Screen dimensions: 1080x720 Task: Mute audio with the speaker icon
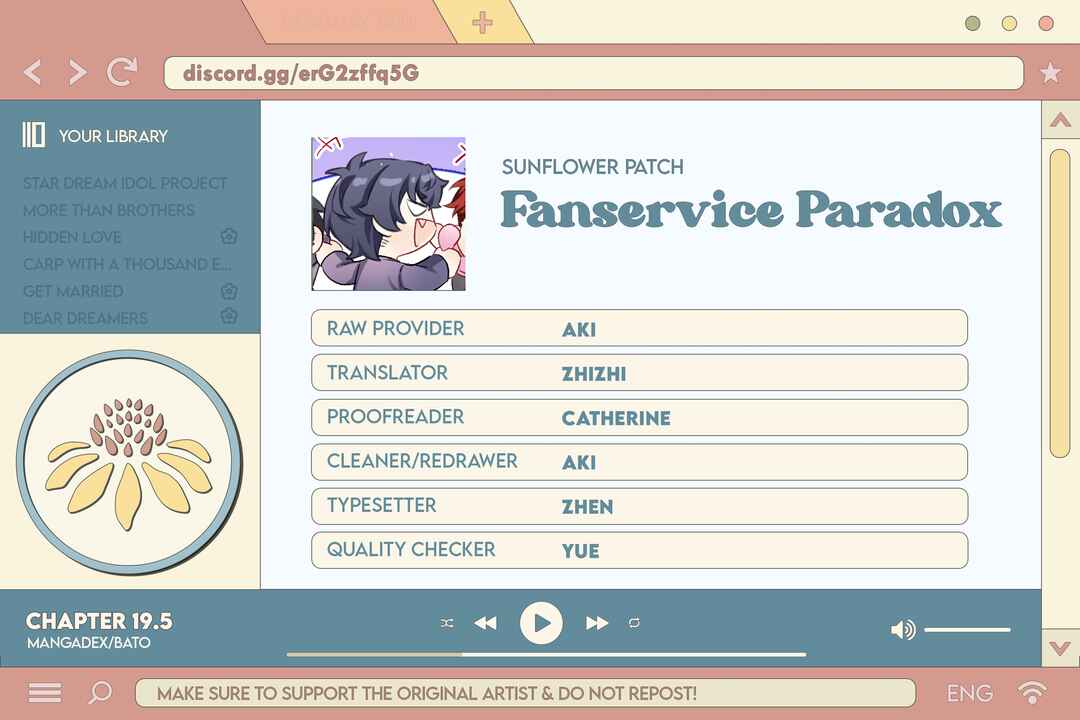[903, 629]
